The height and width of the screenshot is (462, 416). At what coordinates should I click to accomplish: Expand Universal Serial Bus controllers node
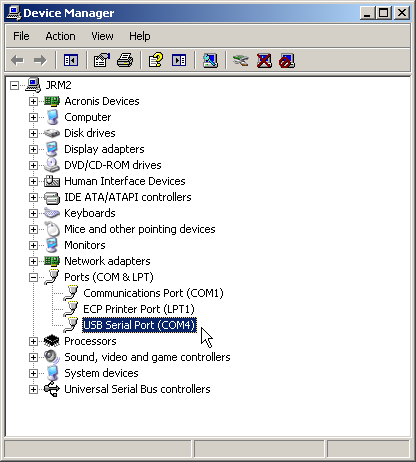click(x=33, y=389)
